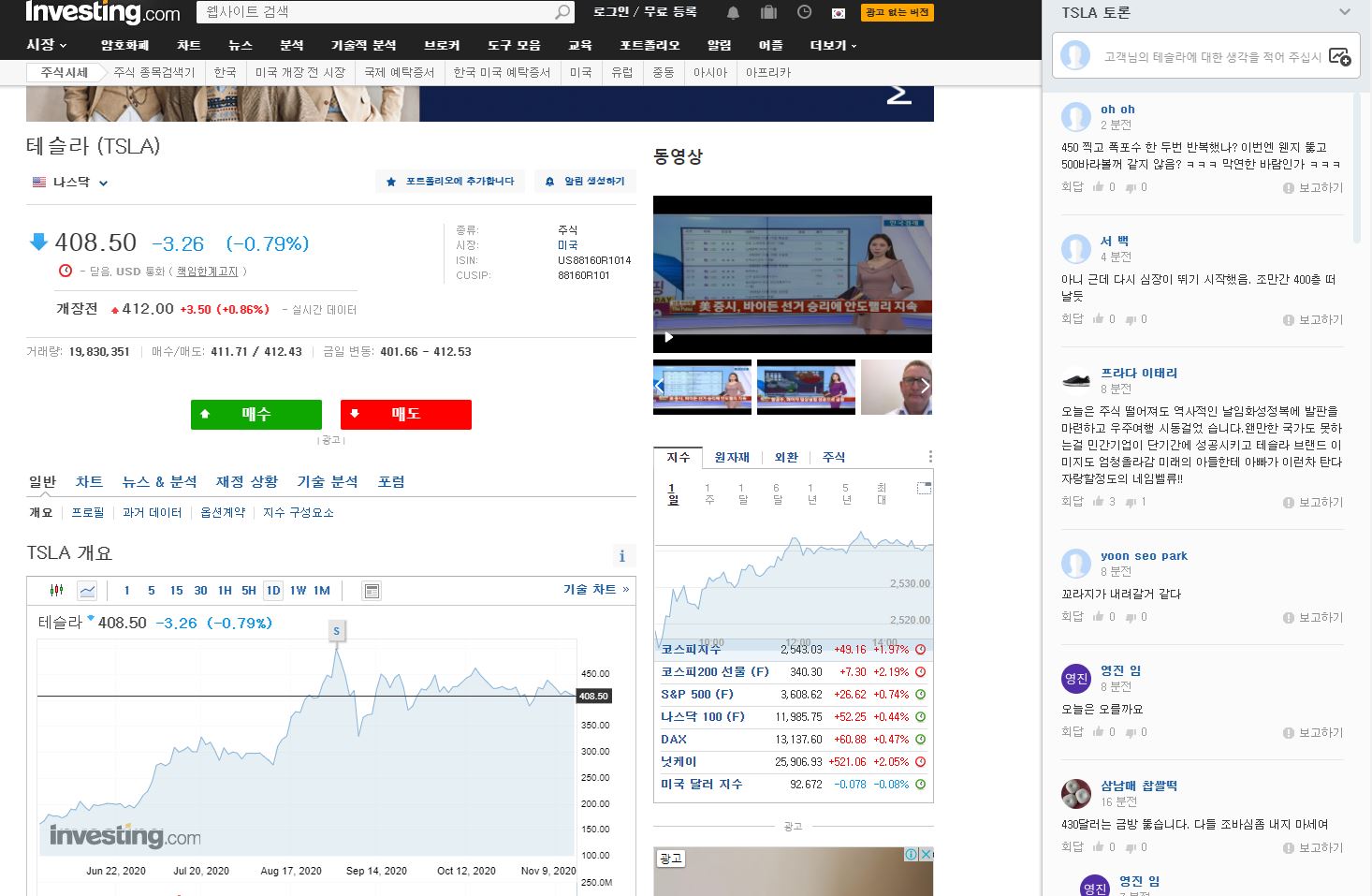Screen dimensions: 1372x896
Task: Set chart interval to 1W
Action: (x=298, y=591)
